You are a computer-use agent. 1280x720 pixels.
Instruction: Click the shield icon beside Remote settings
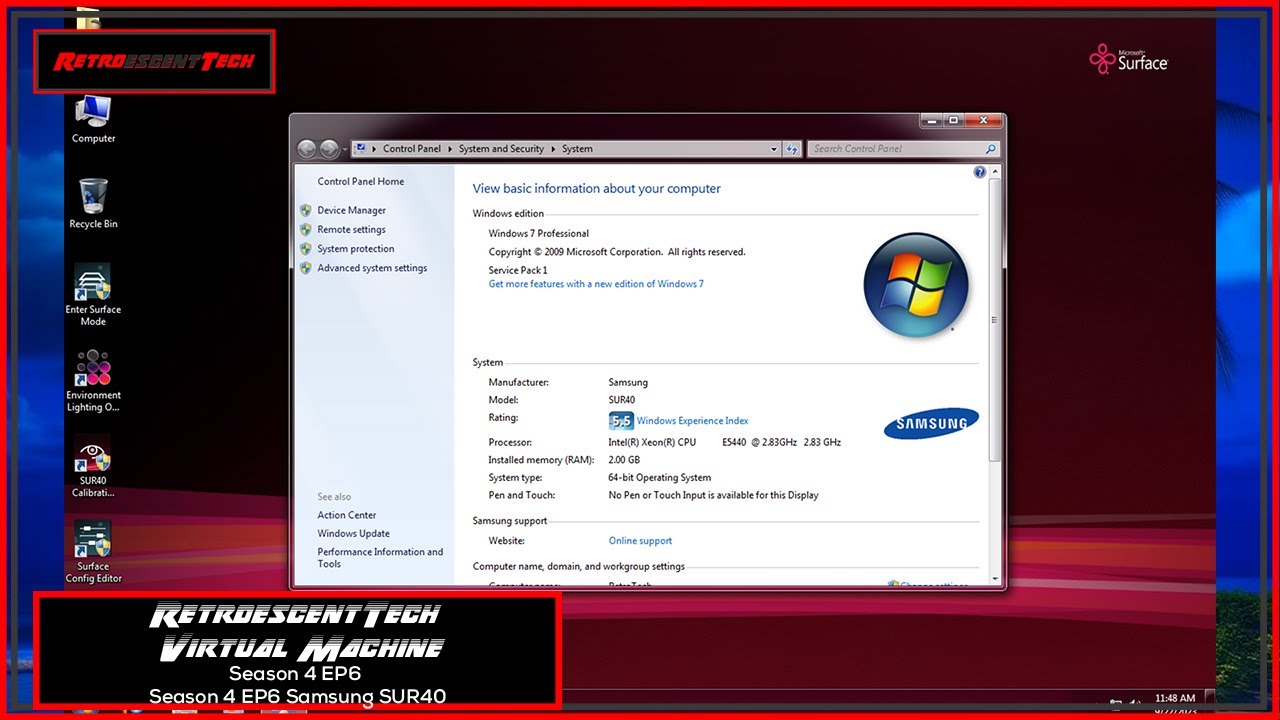(306, 229)
